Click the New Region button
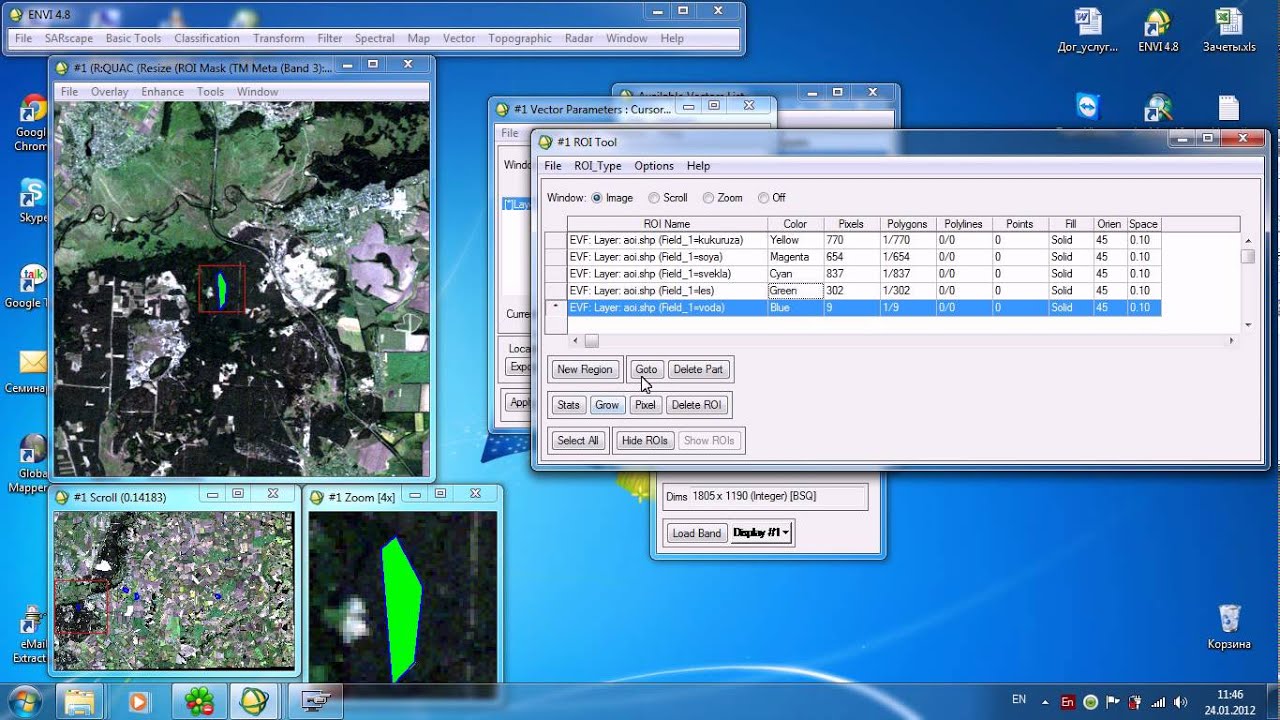The width and height of the screenshot is (1280, 720). click(x=585, y=369)
